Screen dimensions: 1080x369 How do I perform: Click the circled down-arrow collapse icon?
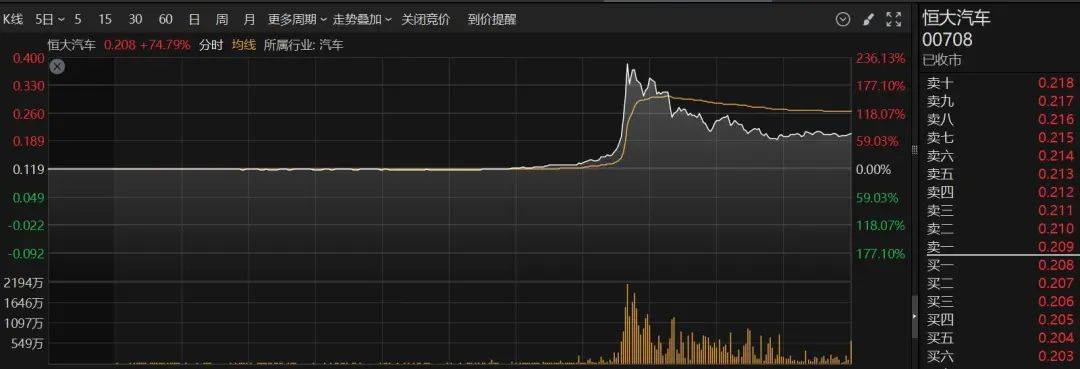[x=842, y=19]
